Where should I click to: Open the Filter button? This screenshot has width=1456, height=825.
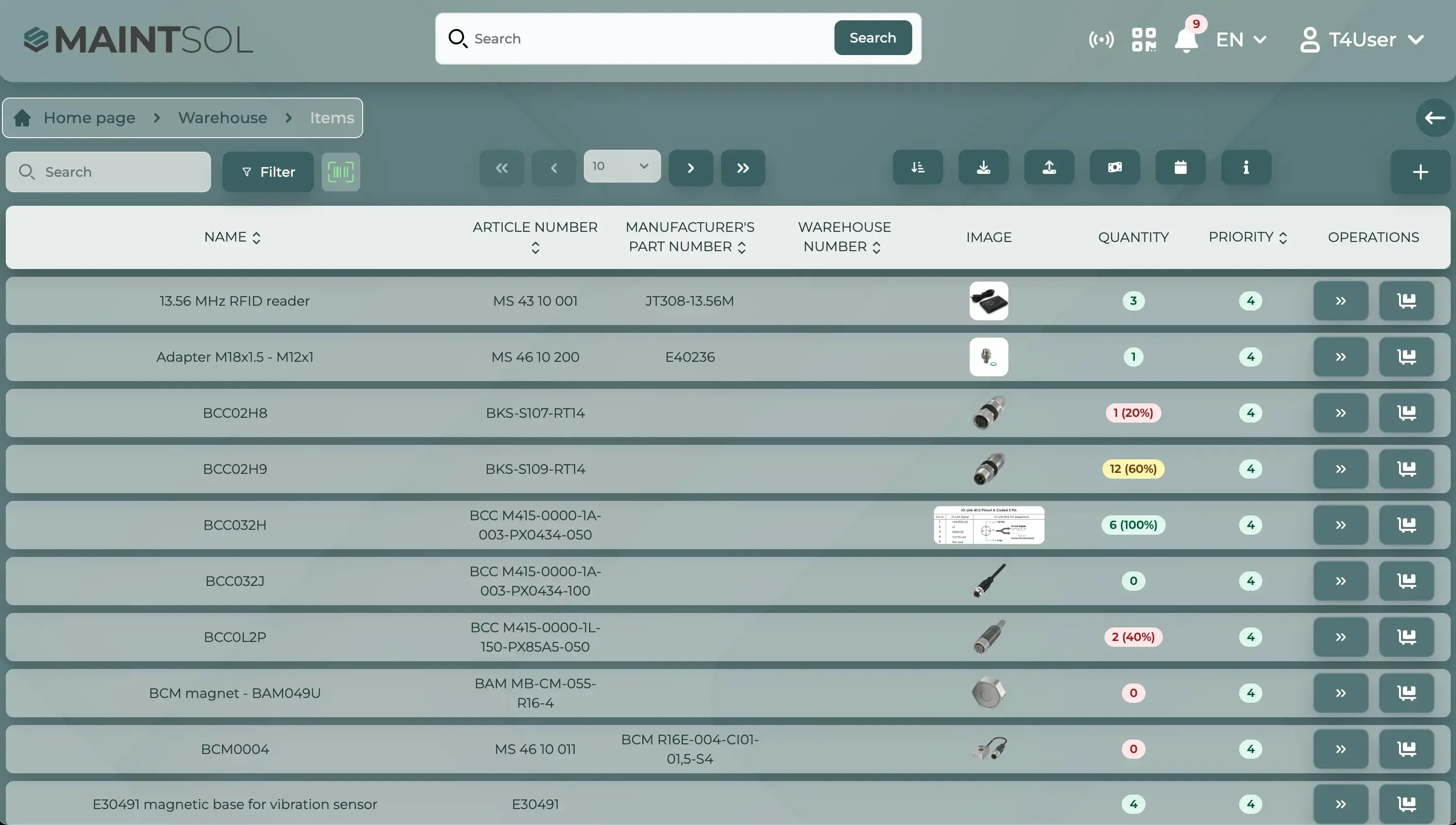tap(268, 171)
